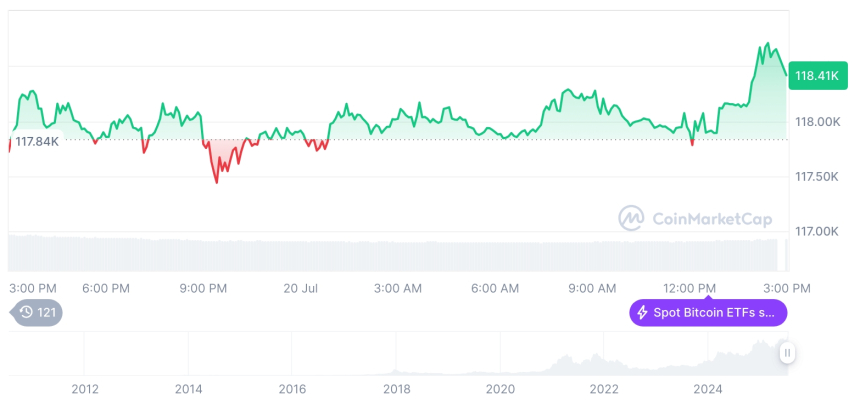Click the clock icon in the 121 badge
860x401 pixels.
coord(26,313)
